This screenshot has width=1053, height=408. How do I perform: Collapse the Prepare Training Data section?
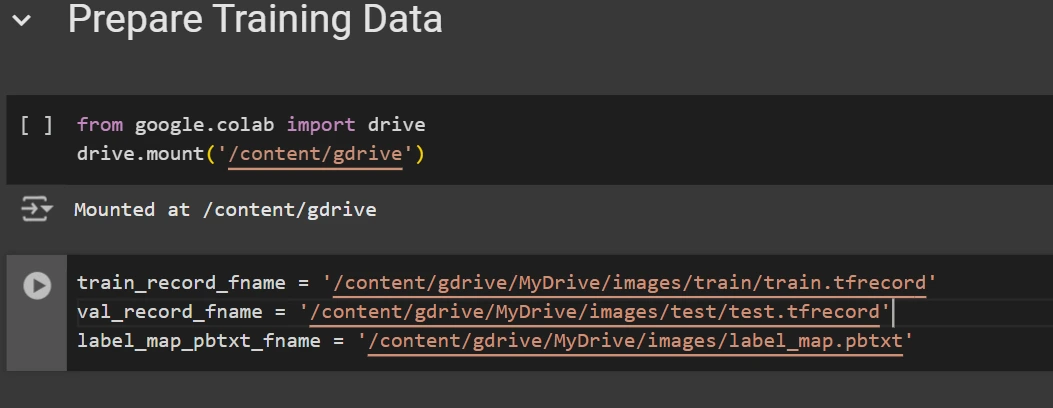pos(21,20)
